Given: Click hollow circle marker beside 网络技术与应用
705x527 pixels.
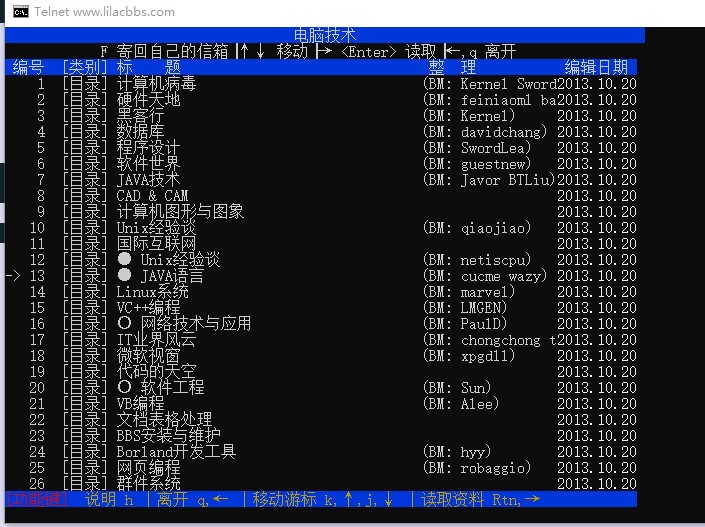Looking at the screenshot, I should coord(125,323).
